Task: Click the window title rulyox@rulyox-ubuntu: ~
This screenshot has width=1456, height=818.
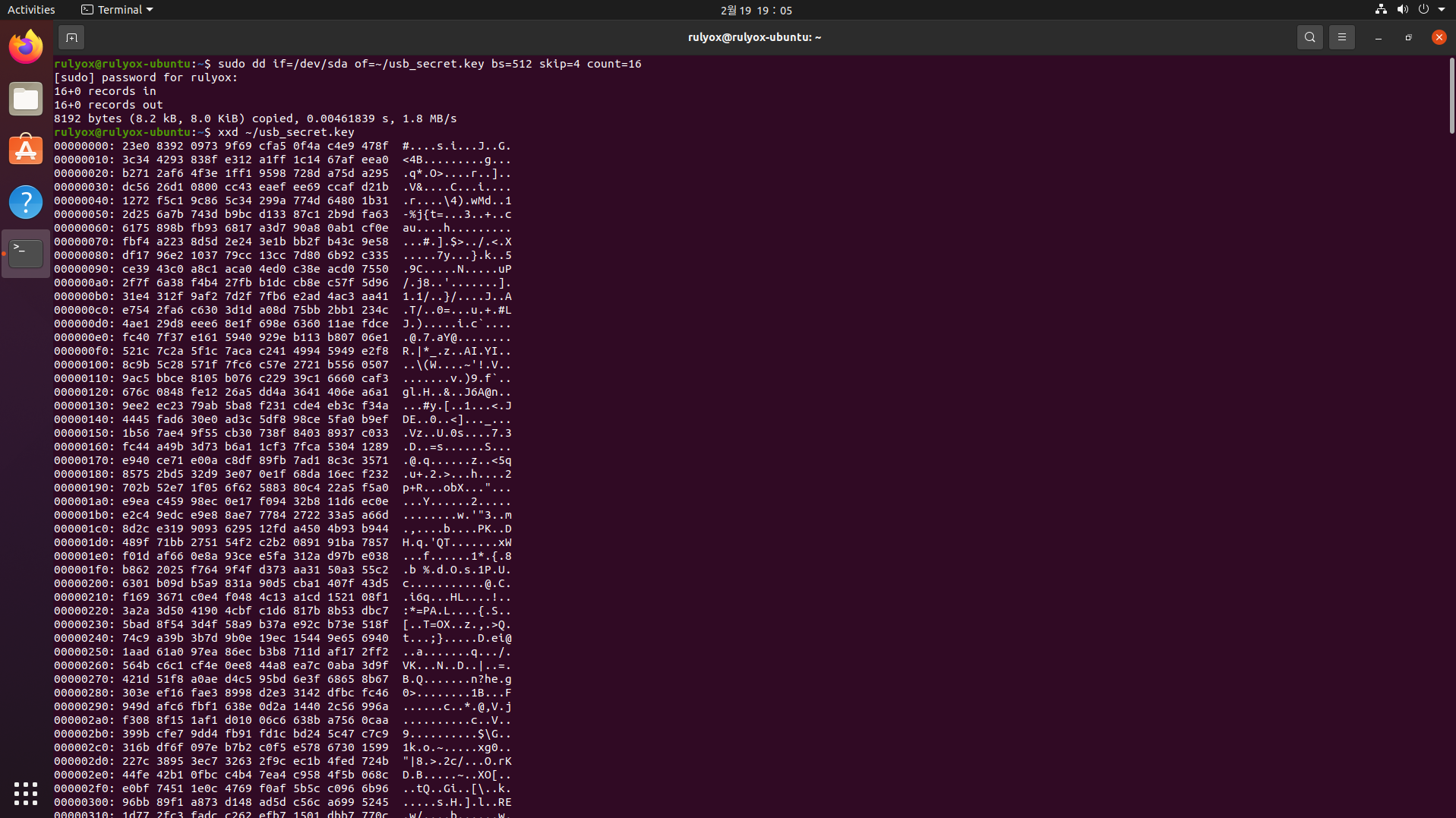Action: 754,37
